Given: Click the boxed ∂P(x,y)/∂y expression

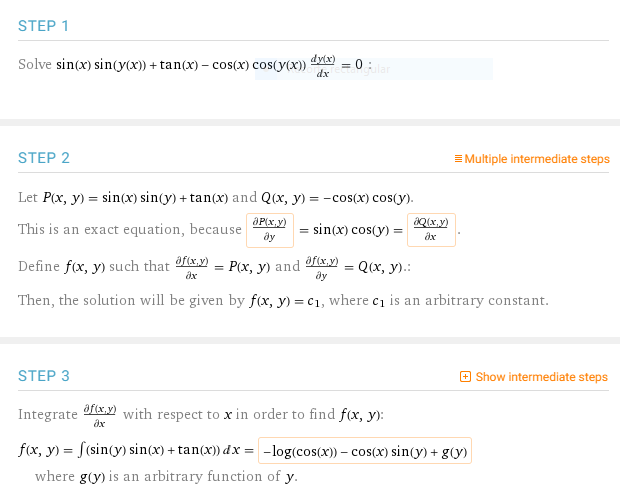Looking at the screenshot, I should pos(270,230).
